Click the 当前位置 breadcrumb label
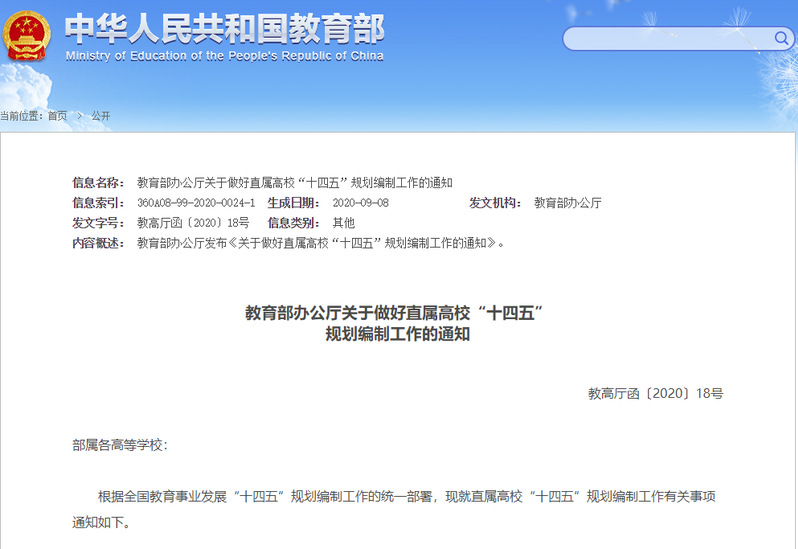The width and height of the screenshot is (798, 549). pyautogui.click(x=21, y=116)
